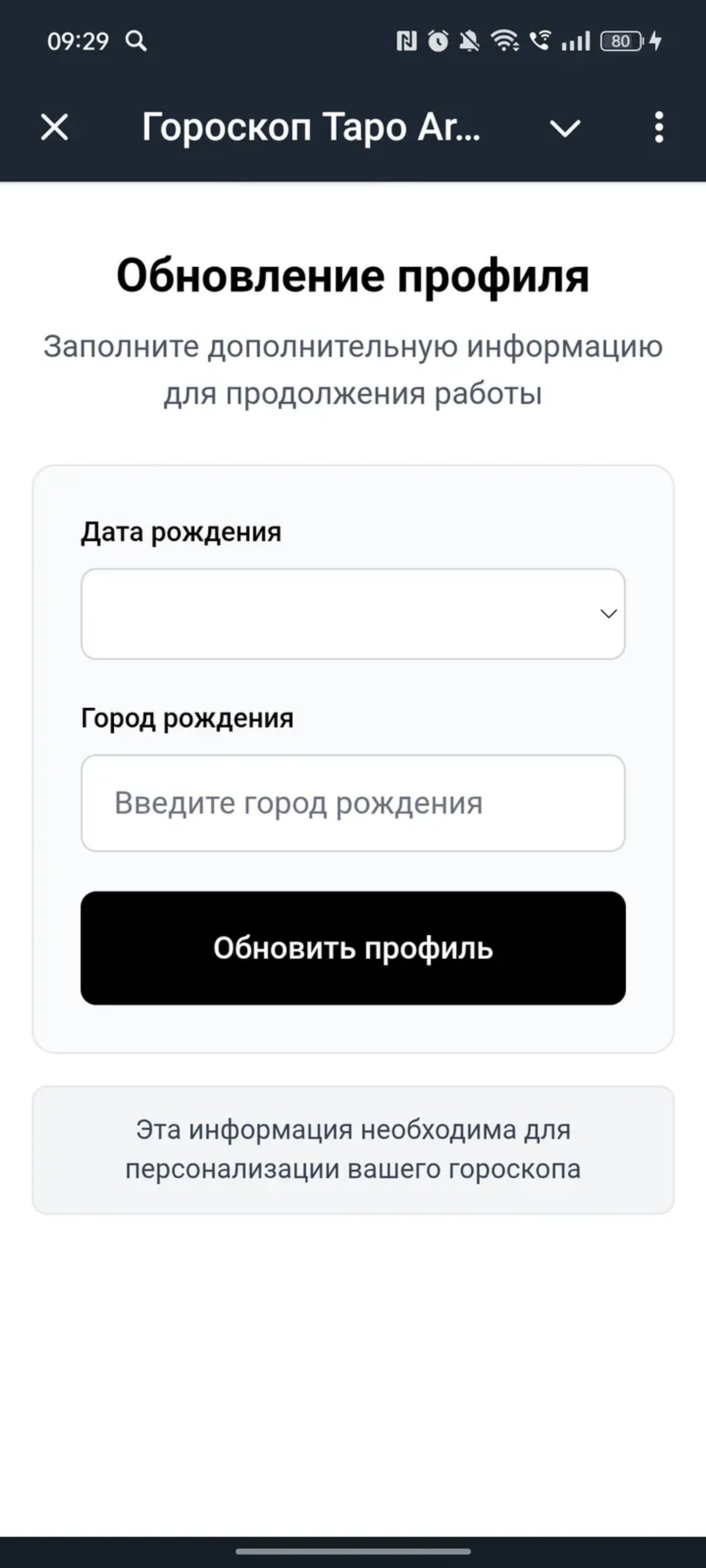This screenshot has height=1568, width=706.
Task: Tap the Город рождения label
Action: coord(187,719)
